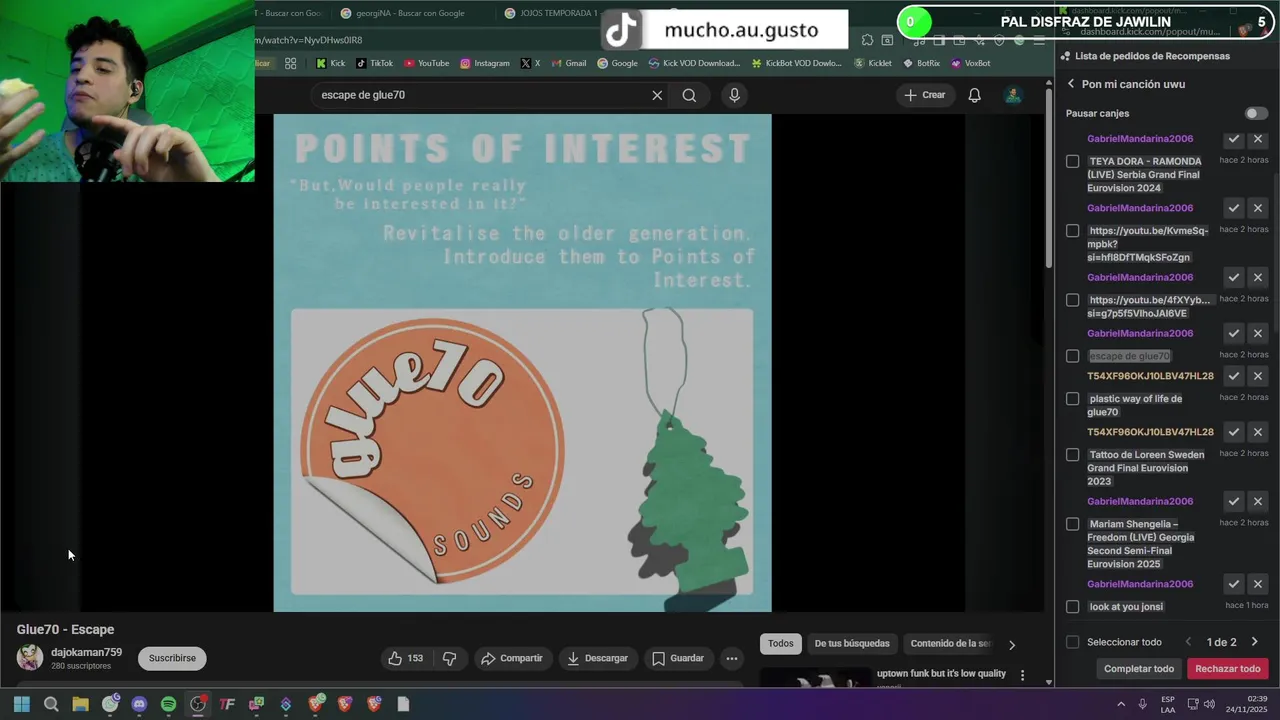Check the 'escape de glue70' request box

coord(1073,356)
